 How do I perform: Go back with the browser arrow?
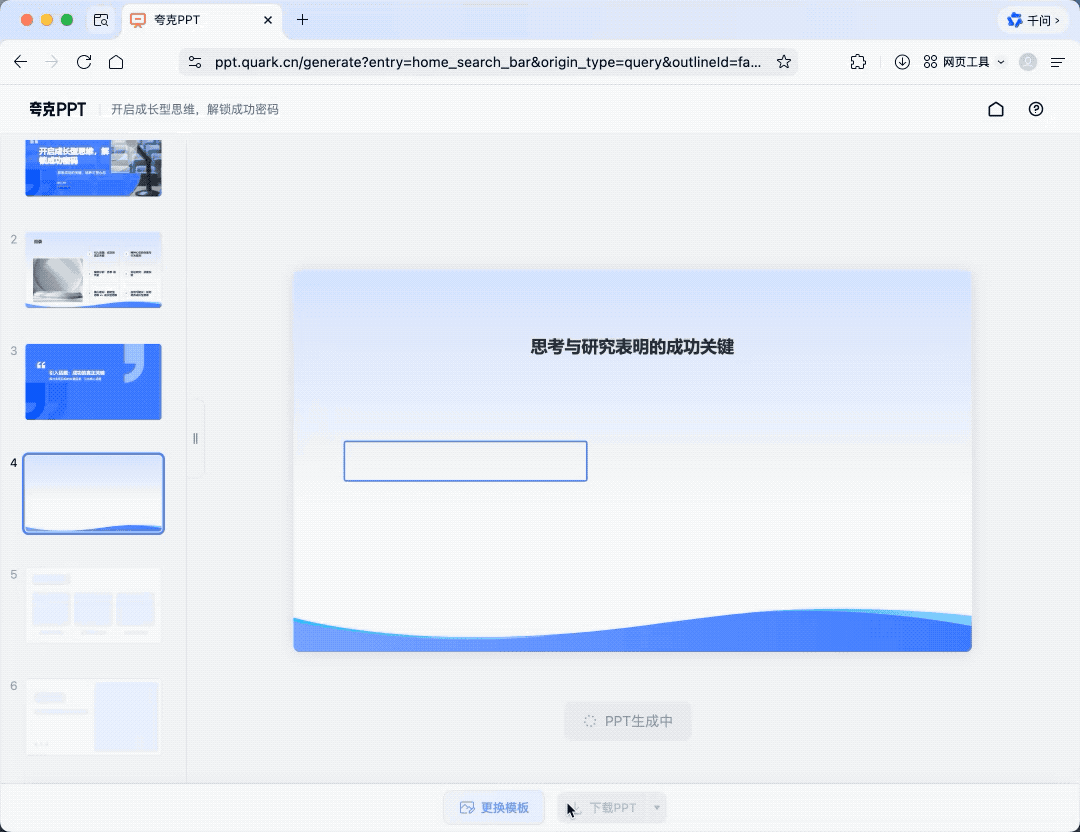20,62
